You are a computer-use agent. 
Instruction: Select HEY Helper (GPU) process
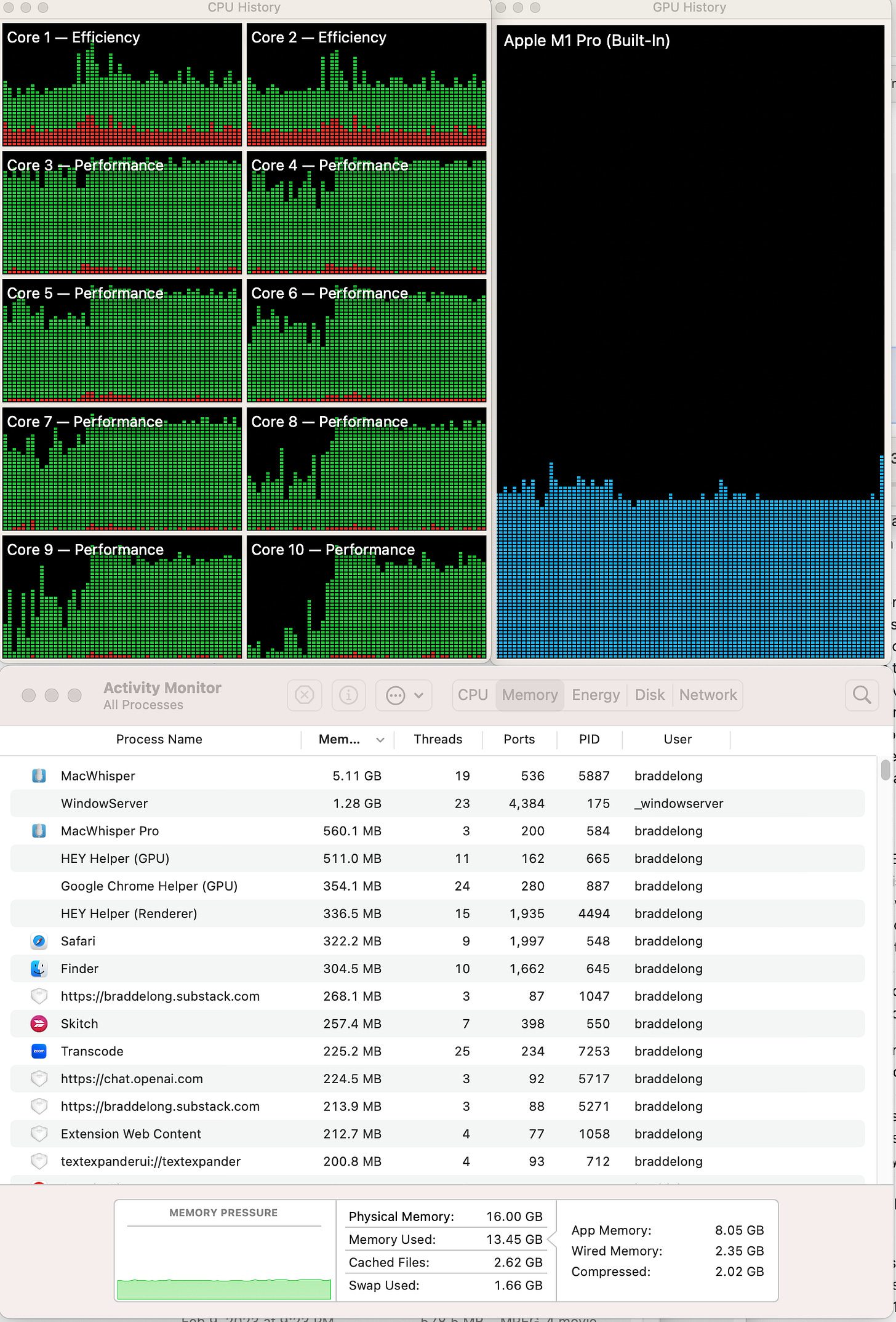[x=438, y=859]
